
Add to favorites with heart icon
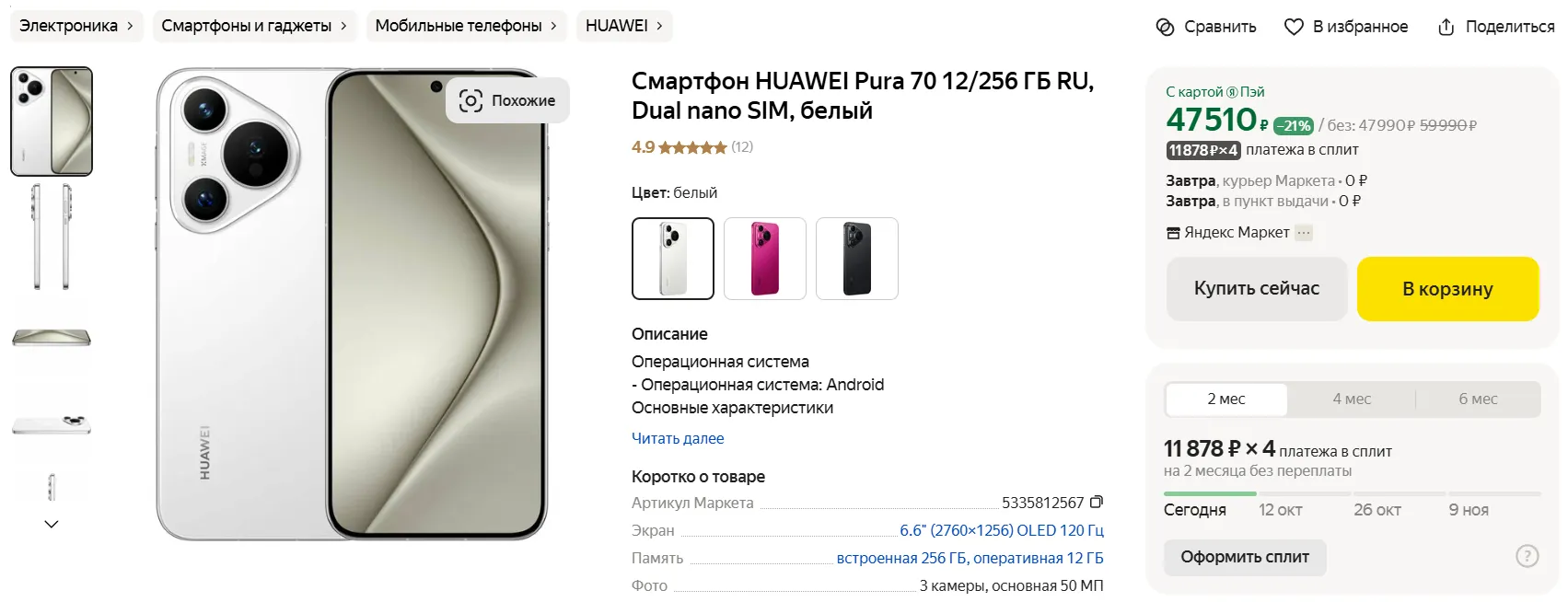1294,27
